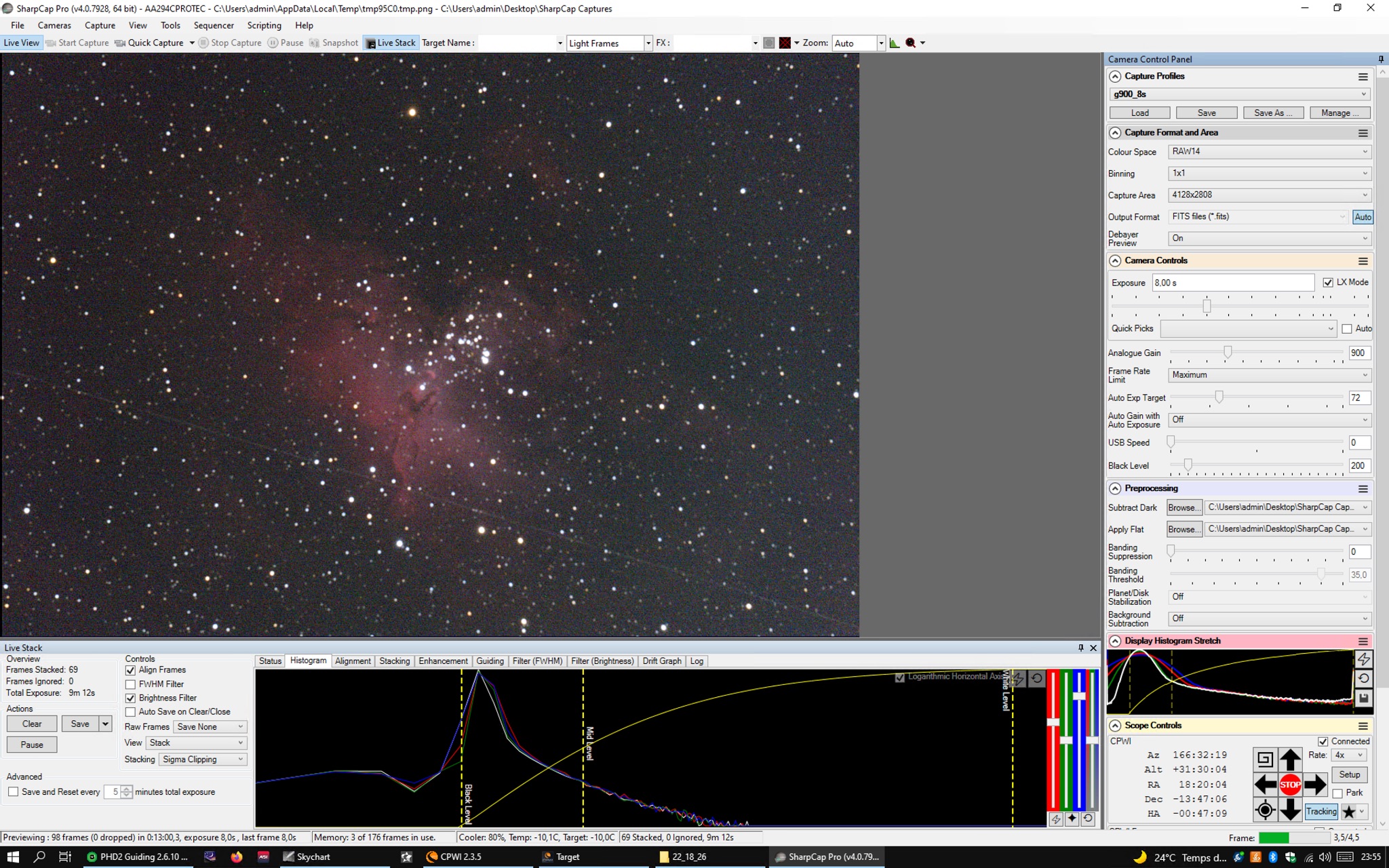
Task: Enable the FWHM Filter checkbox
Action: pyautogui.click(x=130, y=684)
